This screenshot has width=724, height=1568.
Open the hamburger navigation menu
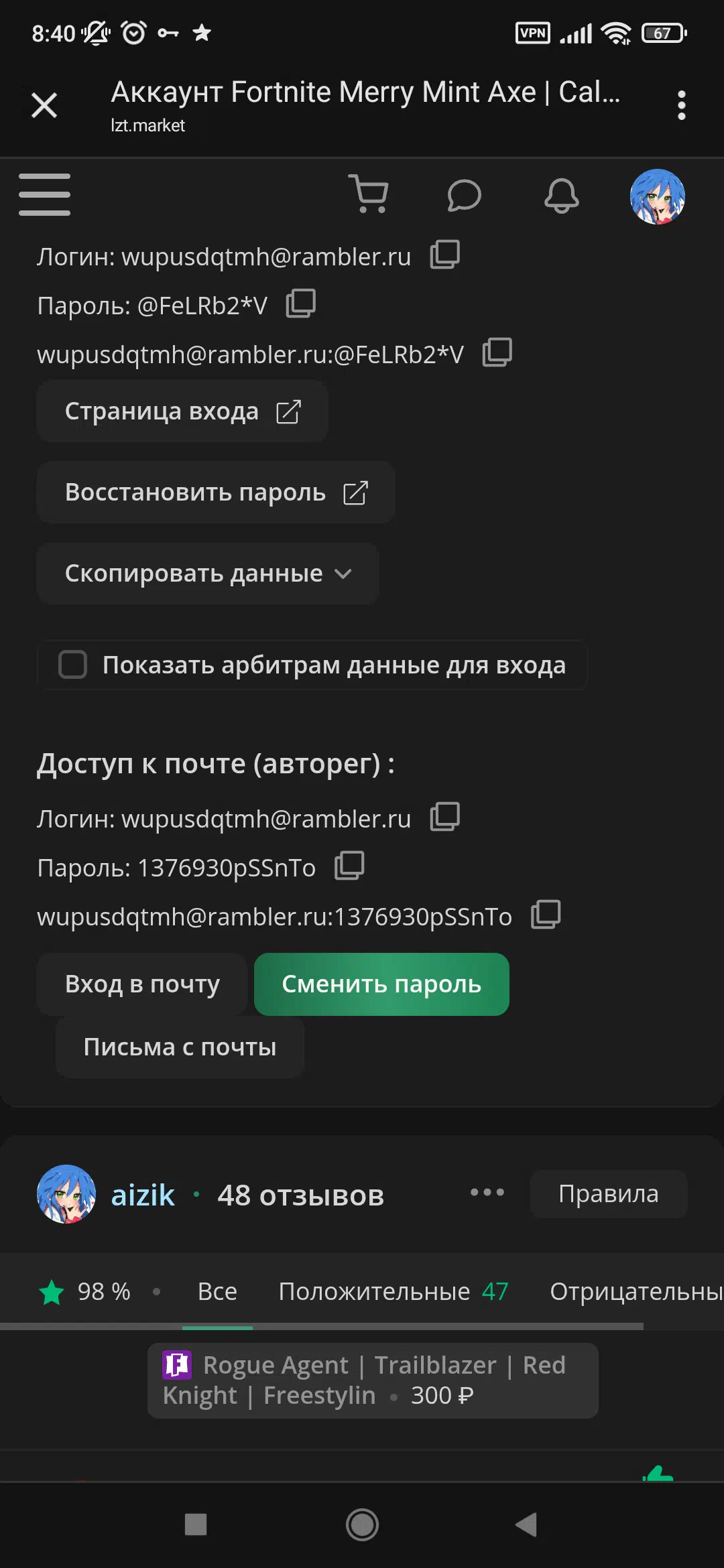coord(44,195)
